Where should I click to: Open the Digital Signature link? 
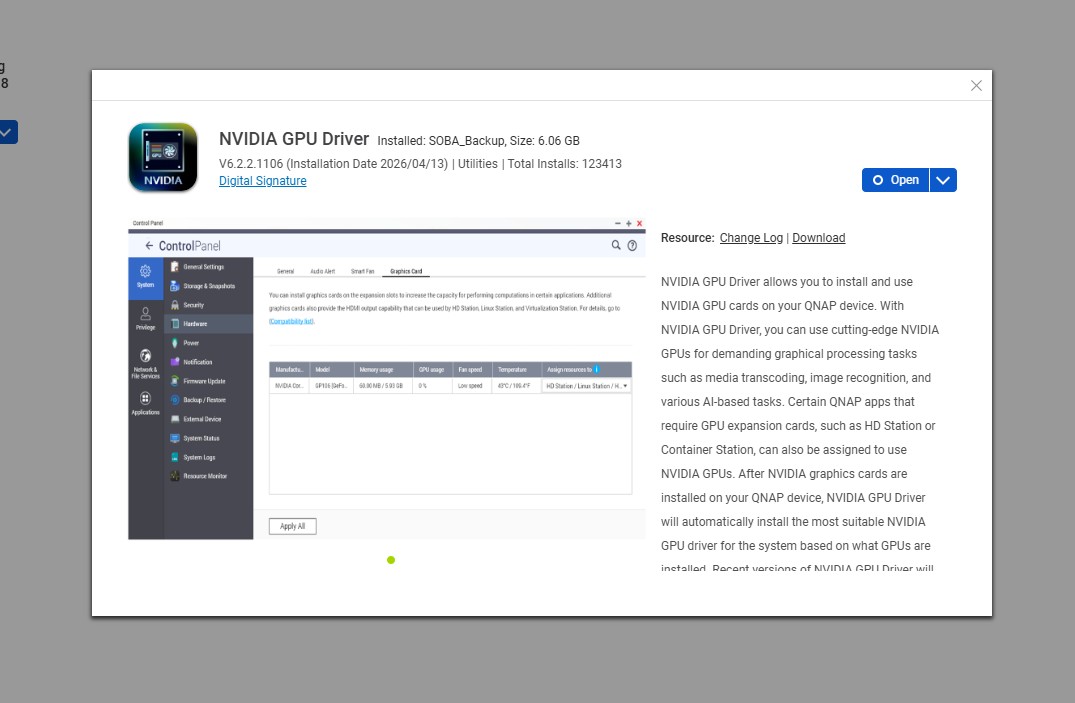pyautogui.click(x=262, y=181)
